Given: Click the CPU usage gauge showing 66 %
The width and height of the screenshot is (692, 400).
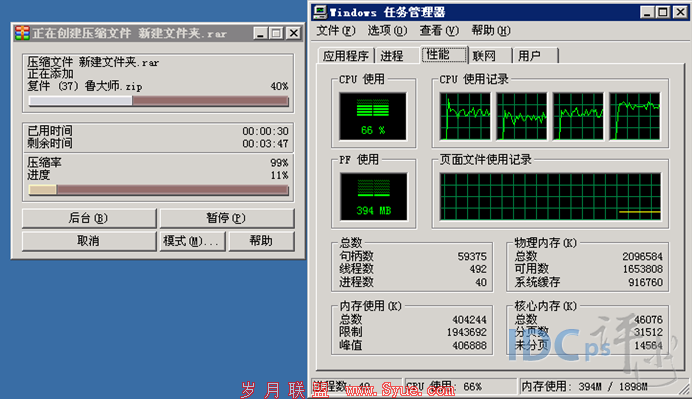Looking at the screenshot, I should pyautogui.click(x=373, y=117).
